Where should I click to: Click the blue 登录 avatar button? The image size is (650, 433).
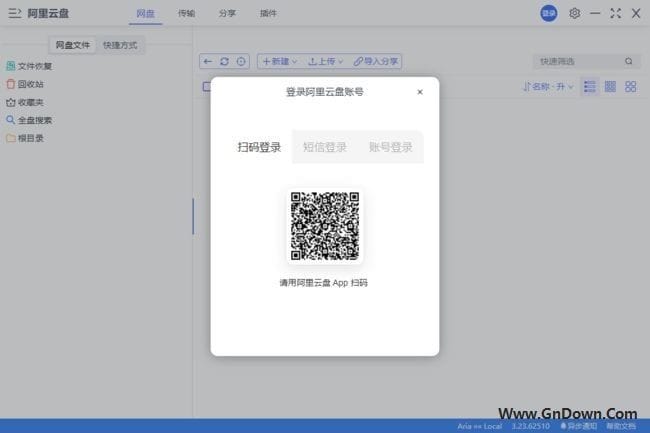point(548,13)
